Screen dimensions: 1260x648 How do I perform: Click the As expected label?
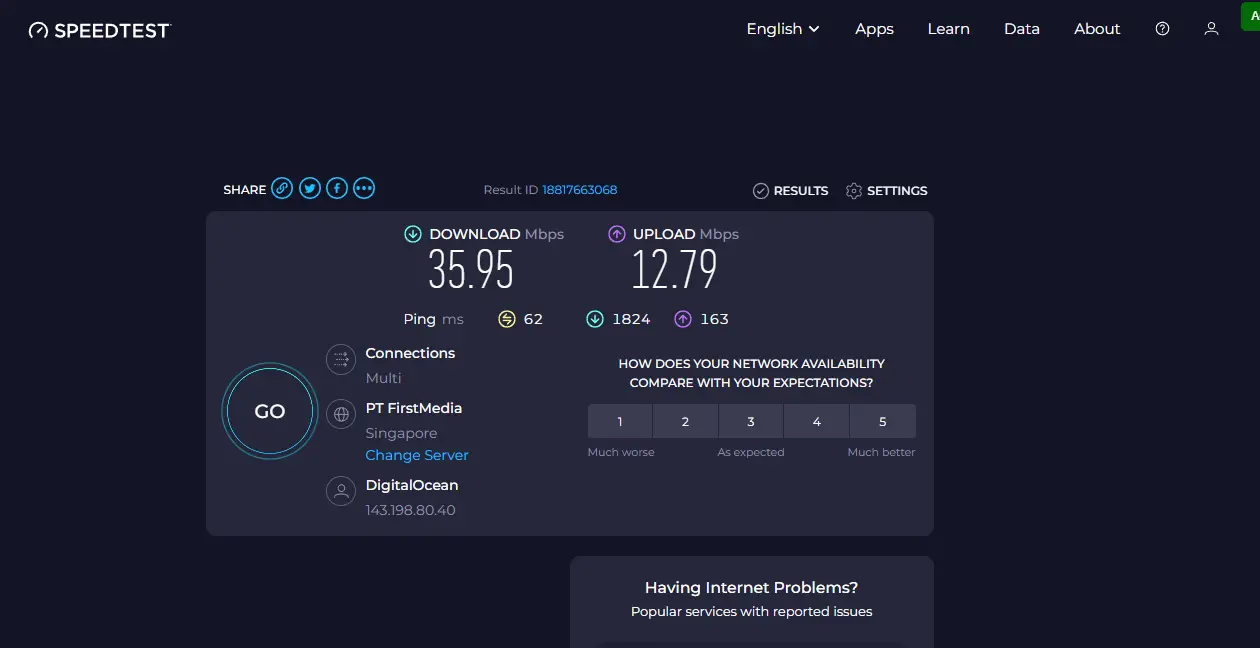[x=751, y=452]
